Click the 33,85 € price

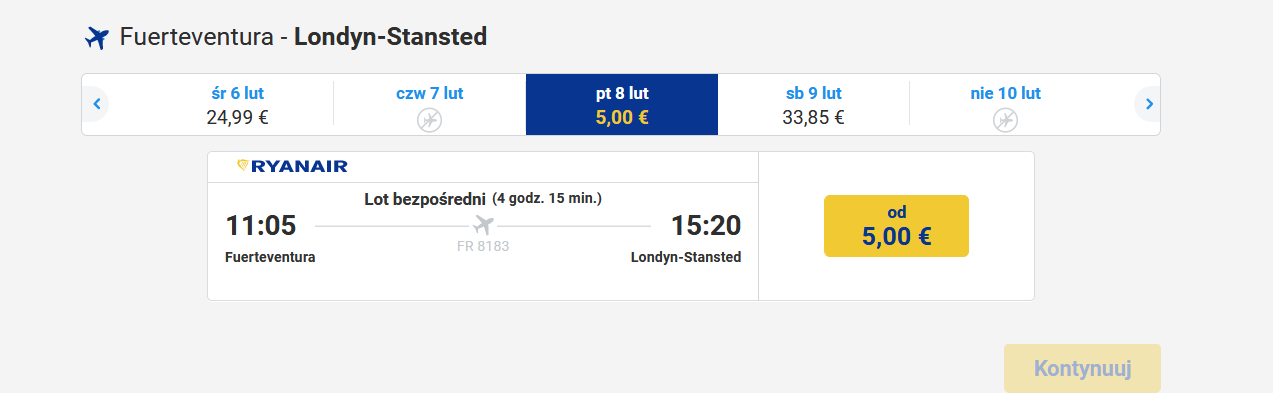814,117
